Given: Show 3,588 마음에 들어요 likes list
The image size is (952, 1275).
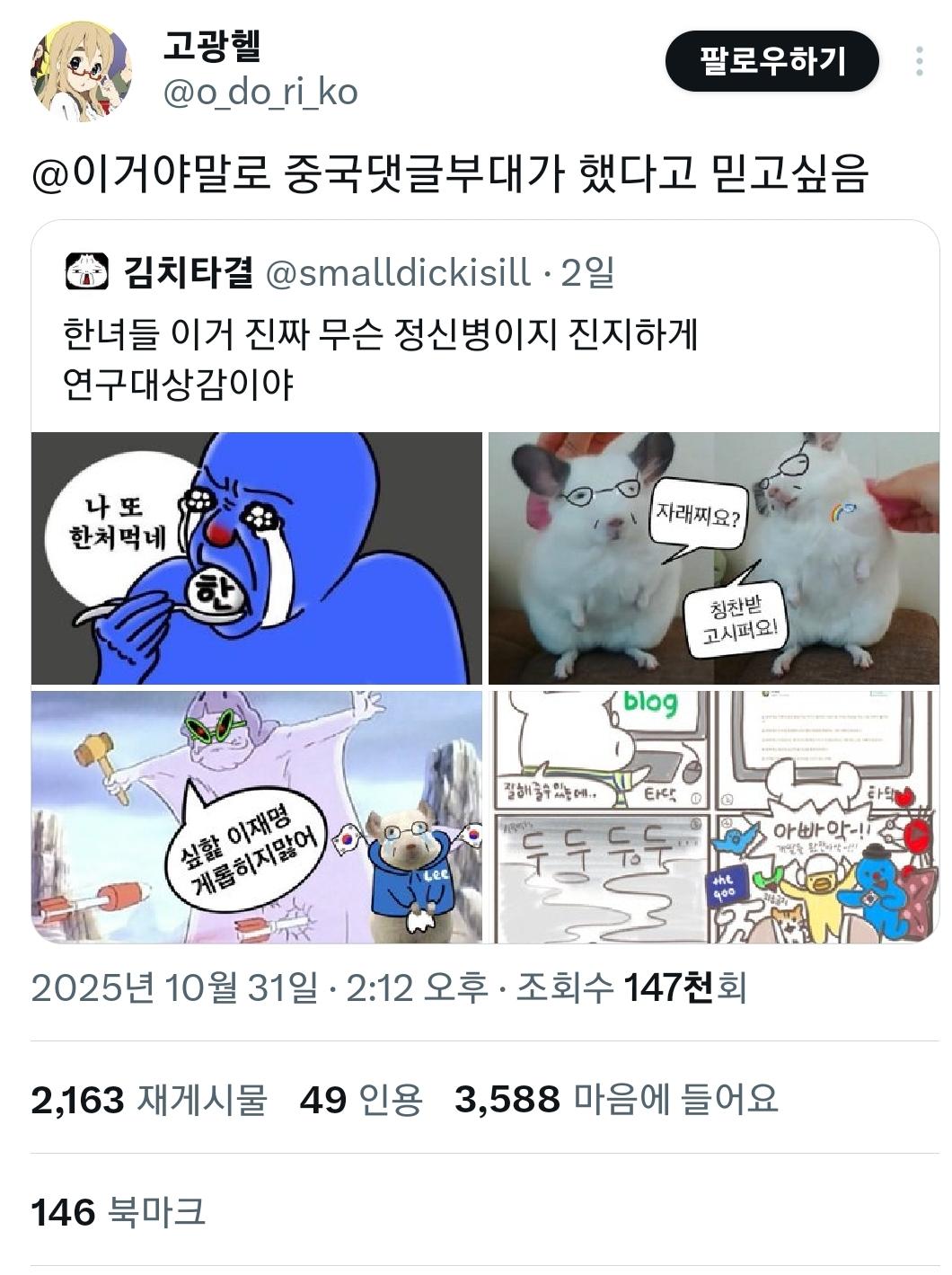Looking at the screenshot, I should pyautogui.click(x=616, y=1099).
